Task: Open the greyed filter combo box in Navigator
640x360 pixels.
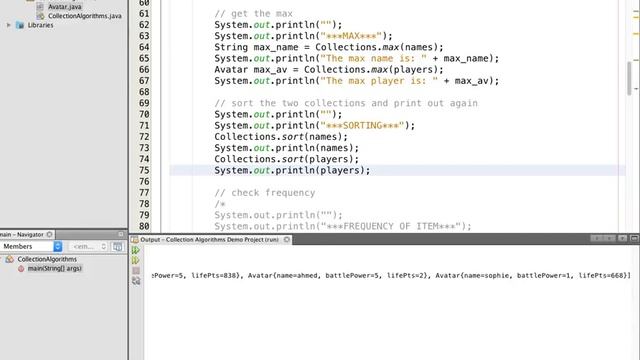Action: pyautogui.click(x=88, y=247)
